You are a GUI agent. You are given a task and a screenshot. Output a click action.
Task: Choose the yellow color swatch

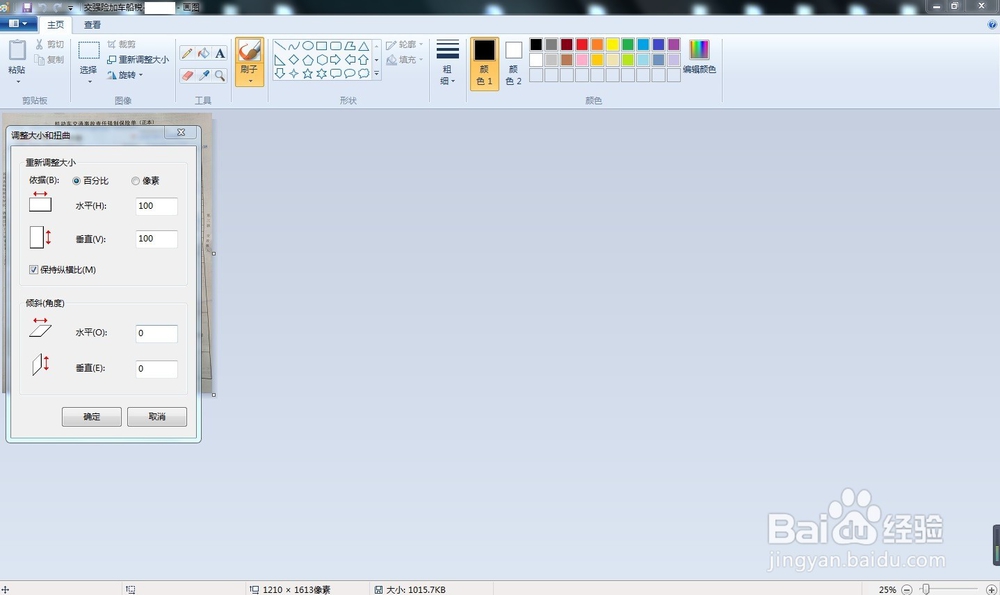(x=612, y=44)
